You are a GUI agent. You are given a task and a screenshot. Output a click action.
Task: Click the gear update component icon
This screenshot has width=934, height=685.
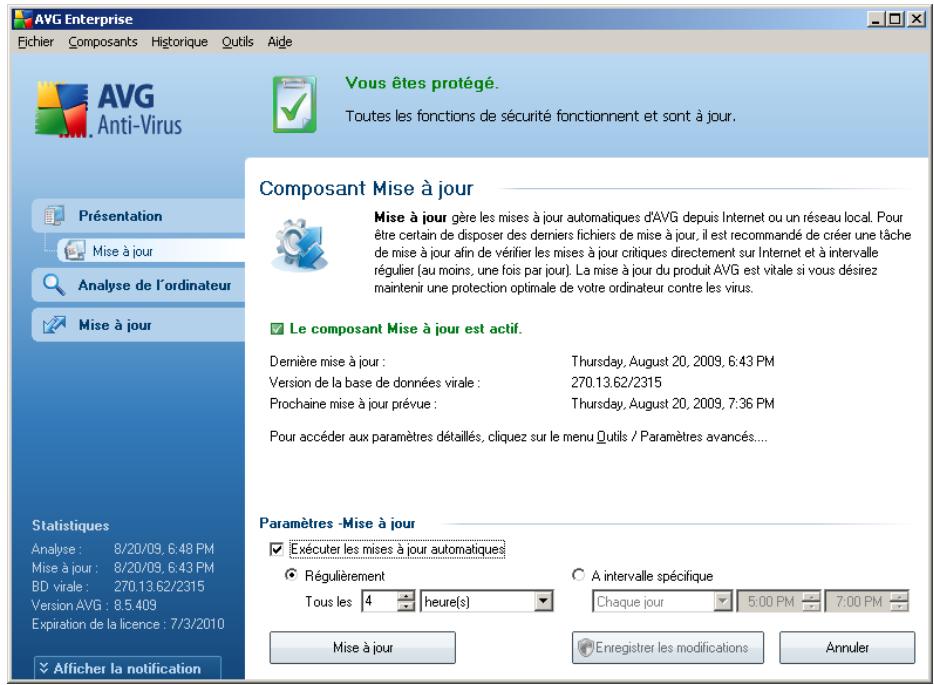(300, 245)
